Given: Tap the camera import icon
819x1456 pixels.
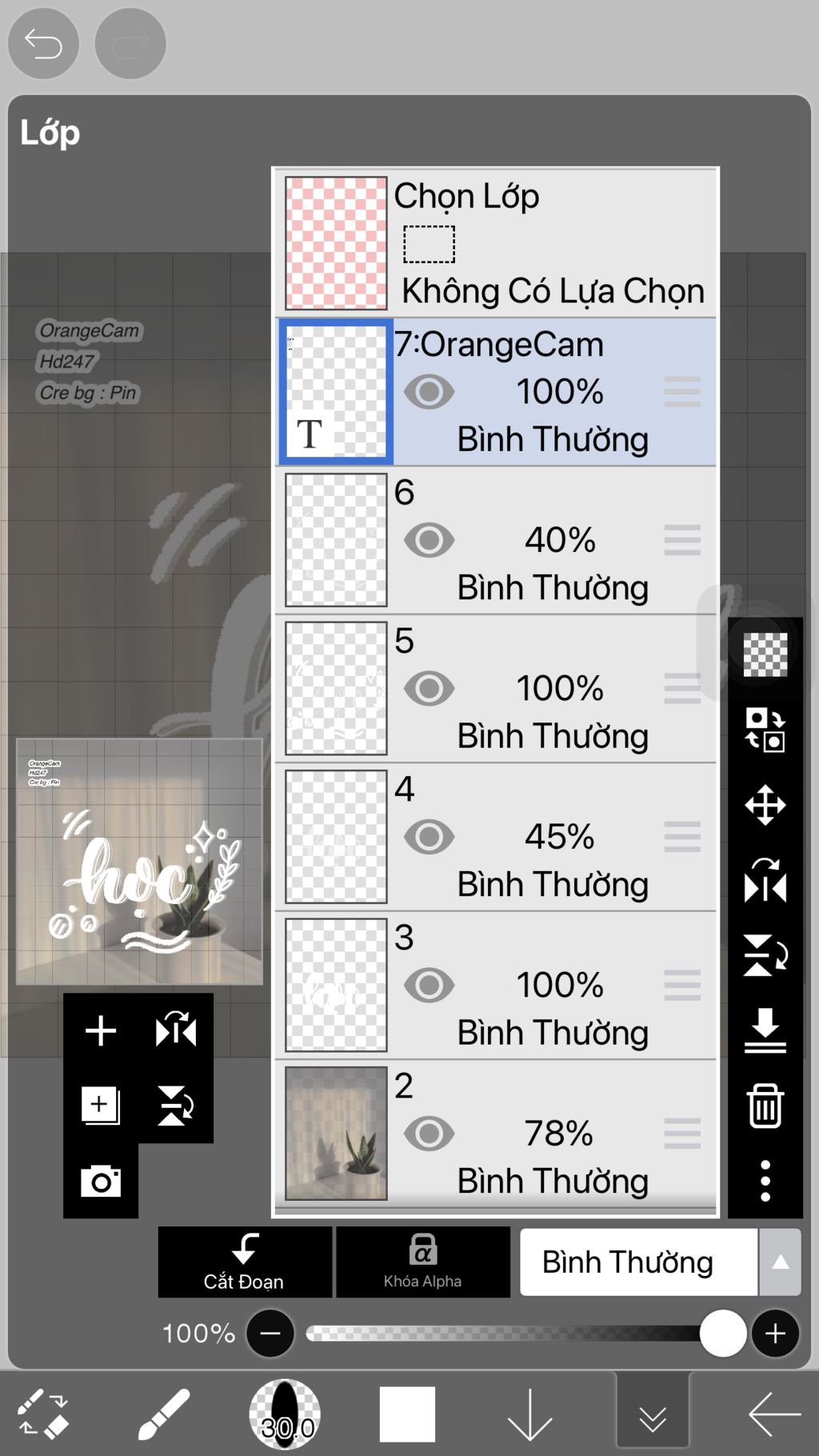Looking at the screenshot, I should [x=101, y=1181].
